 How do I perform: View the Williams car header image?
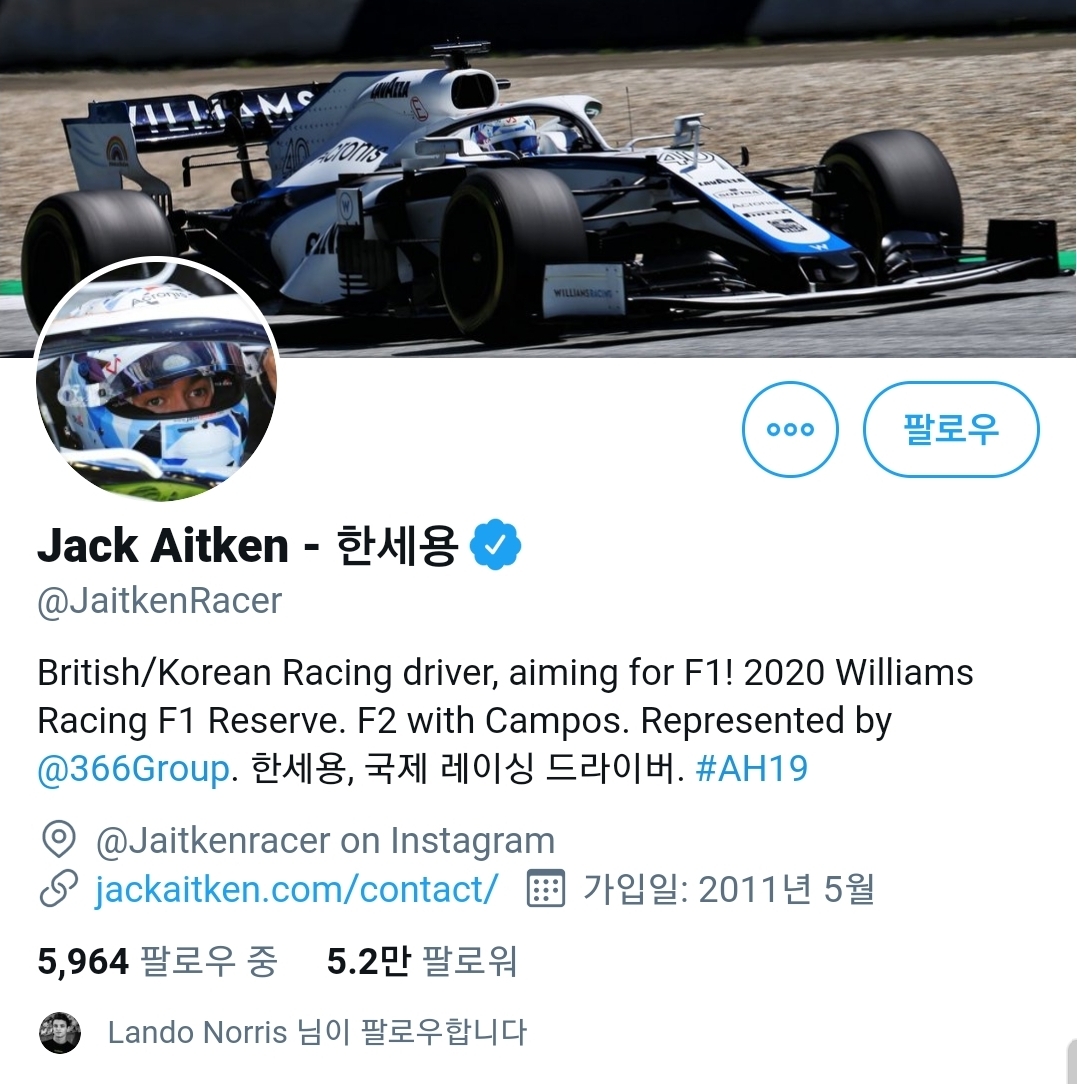click(x=538, y=178)
